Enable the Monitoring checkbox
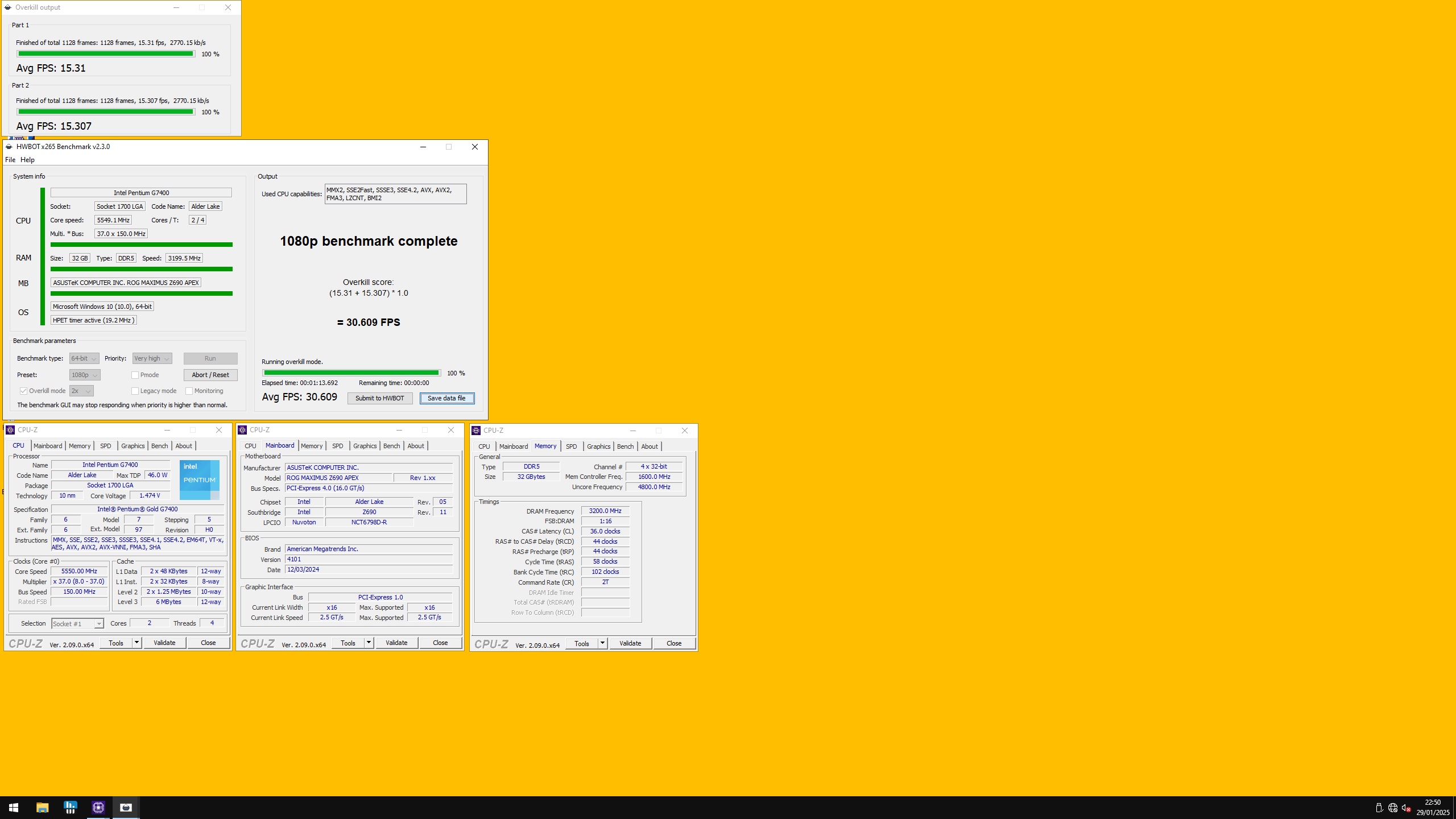The width and height of the screenshot is (1456, 819). click(189, 391)
